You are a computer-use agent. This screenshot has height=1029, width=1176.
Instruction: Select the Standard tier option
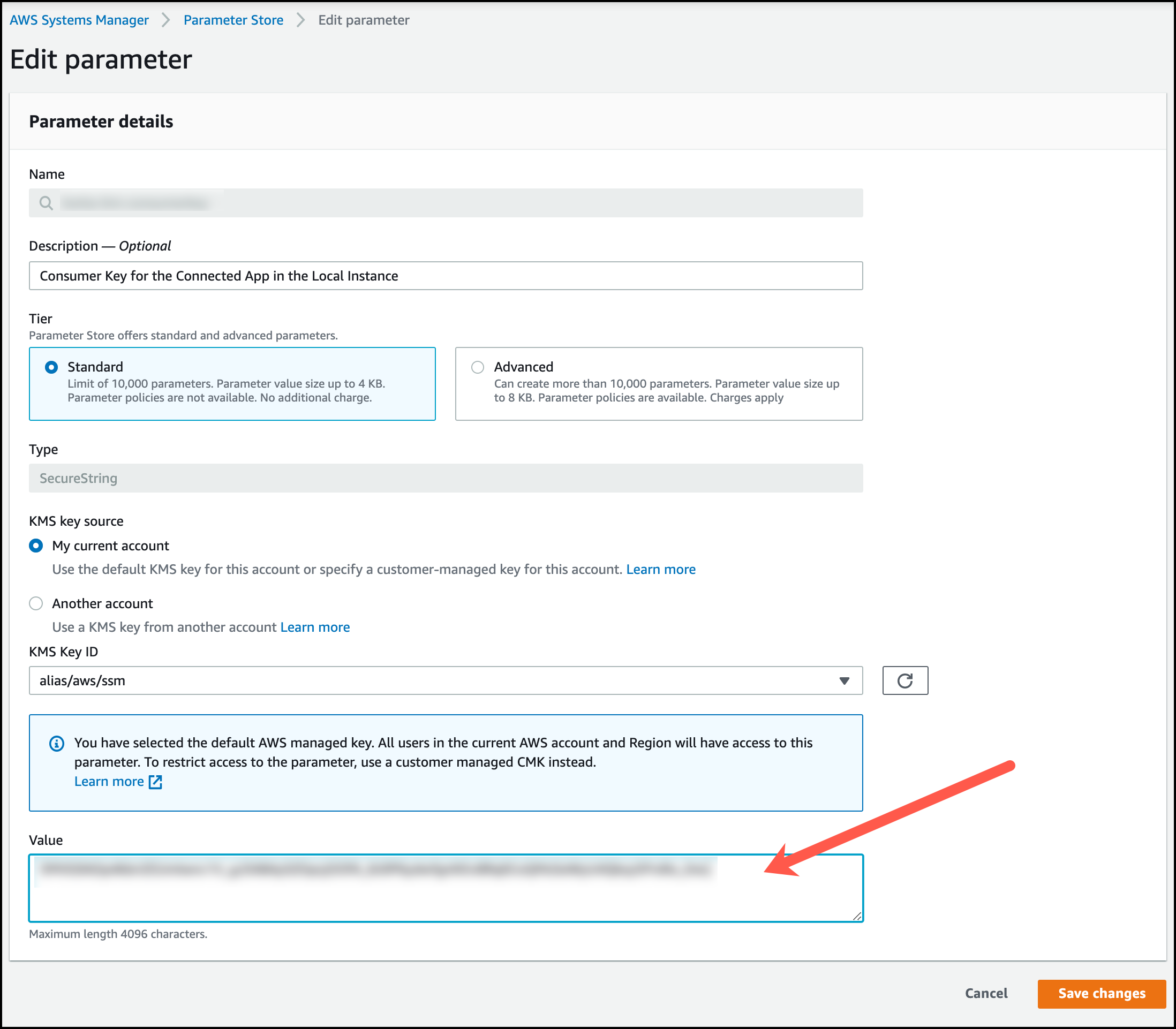coord(51,366)
